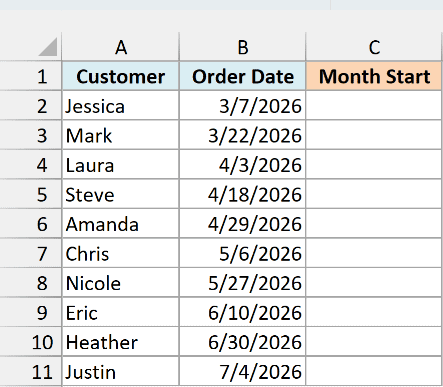Select empty Month Start cell for Amanda
443x387 pixels.
(x=374, y=224)
